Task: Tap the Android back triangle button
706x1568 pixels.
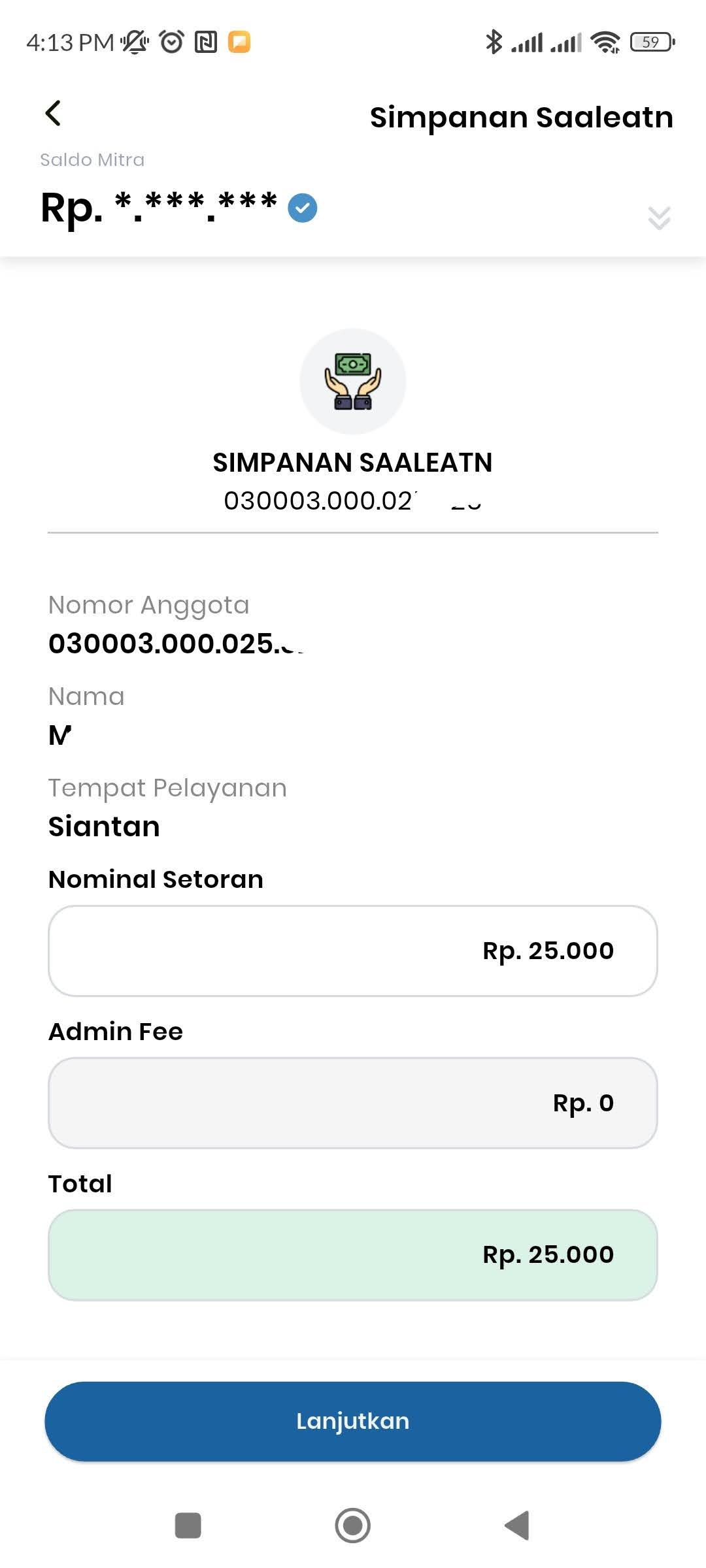Action: [x=517, y=1526]
